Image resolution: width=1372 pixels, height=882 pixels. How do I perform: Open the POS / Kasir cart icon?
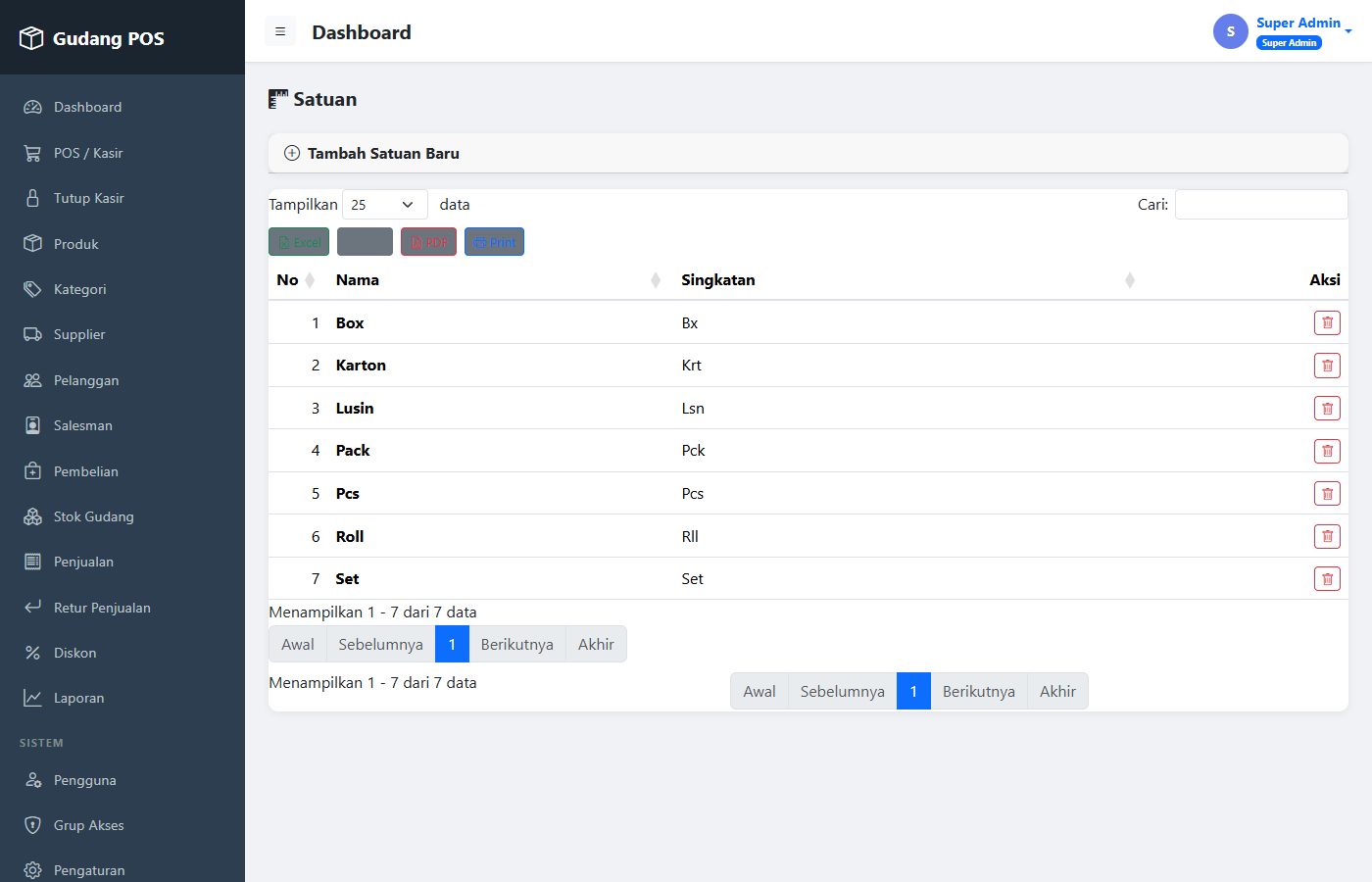pos(32,153)
